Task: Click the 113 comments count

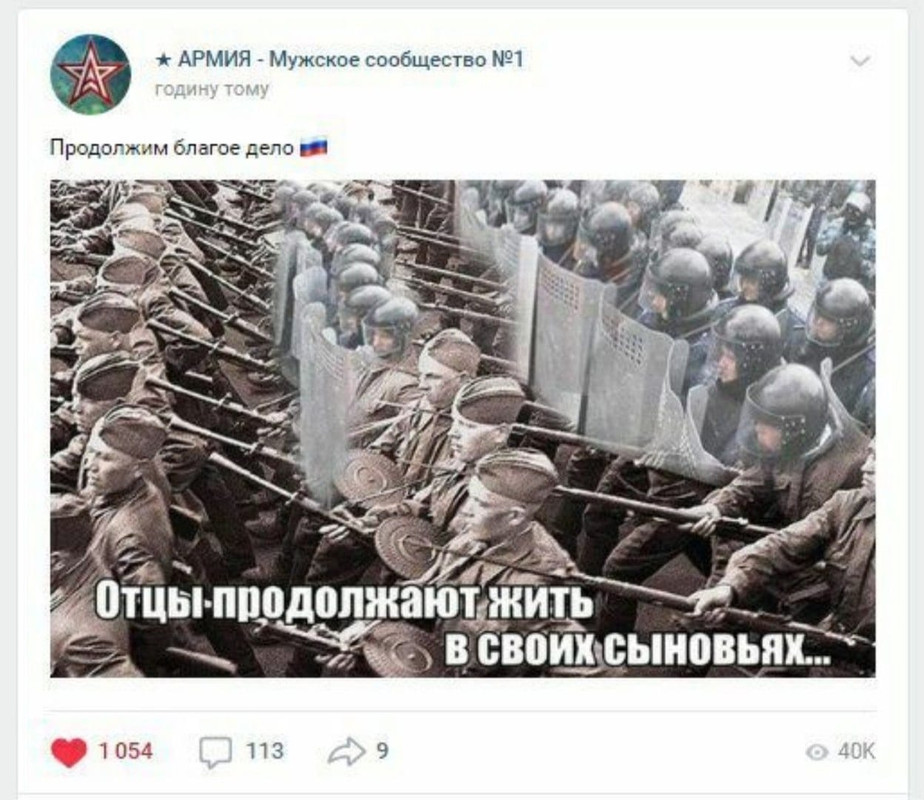Action: click(x=265, y=751)
